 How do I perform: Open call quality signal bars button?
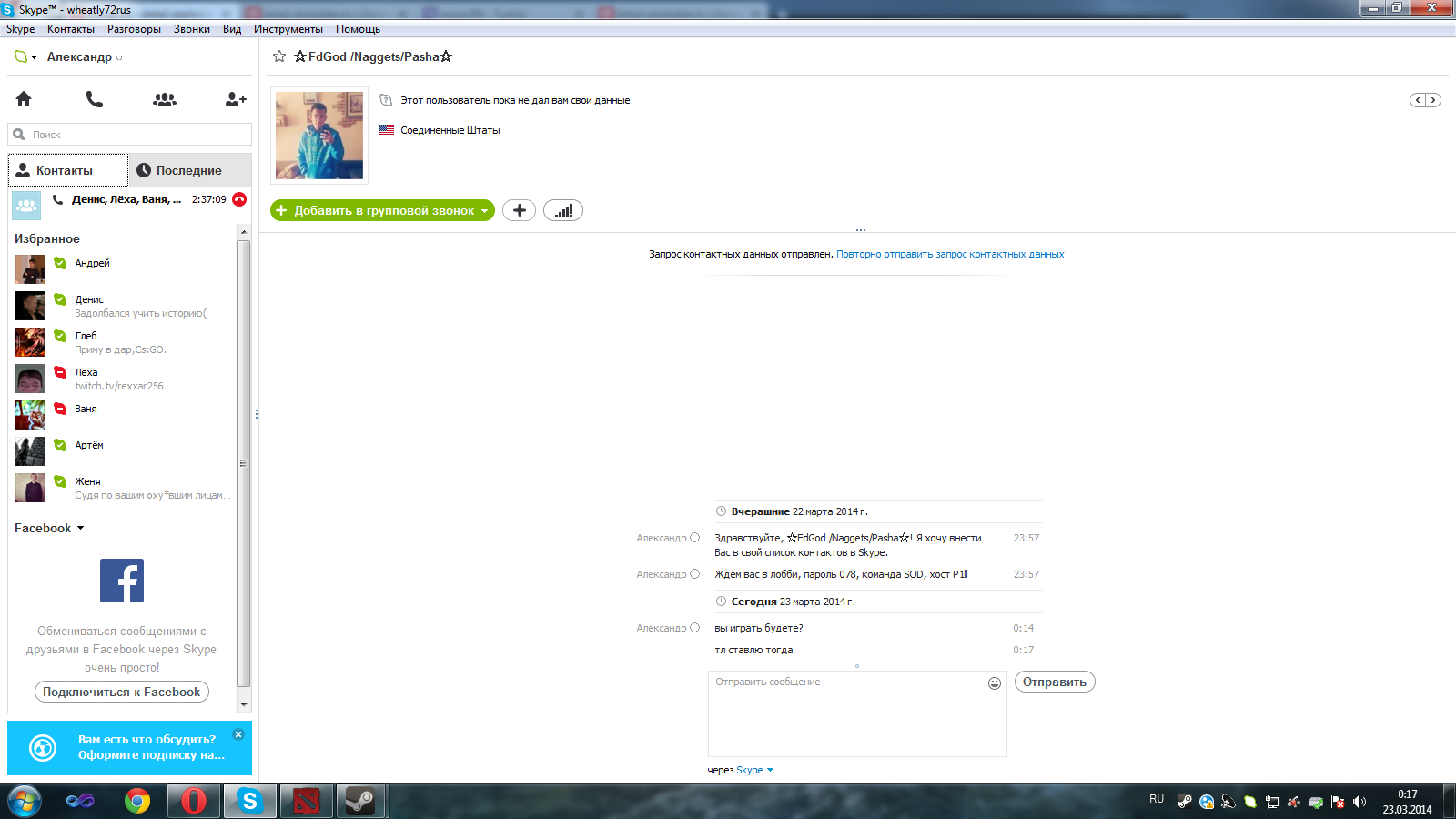[563, 210]
